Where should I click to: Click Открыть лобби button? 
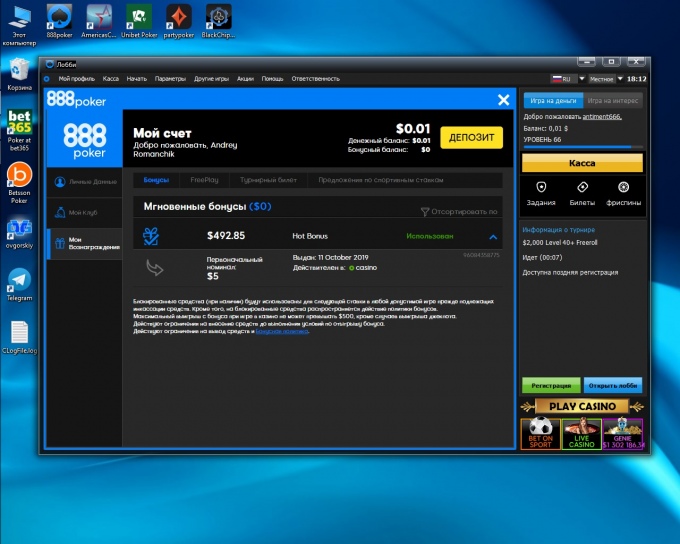[x=613, y=385]
